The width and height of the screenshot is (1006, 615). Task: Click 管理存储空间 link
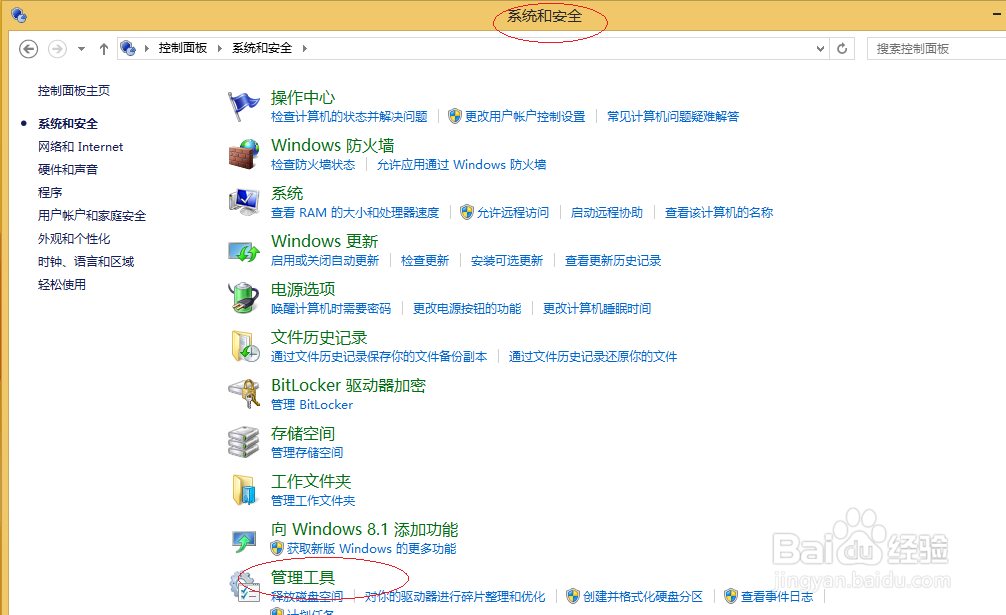pos(307,453)
